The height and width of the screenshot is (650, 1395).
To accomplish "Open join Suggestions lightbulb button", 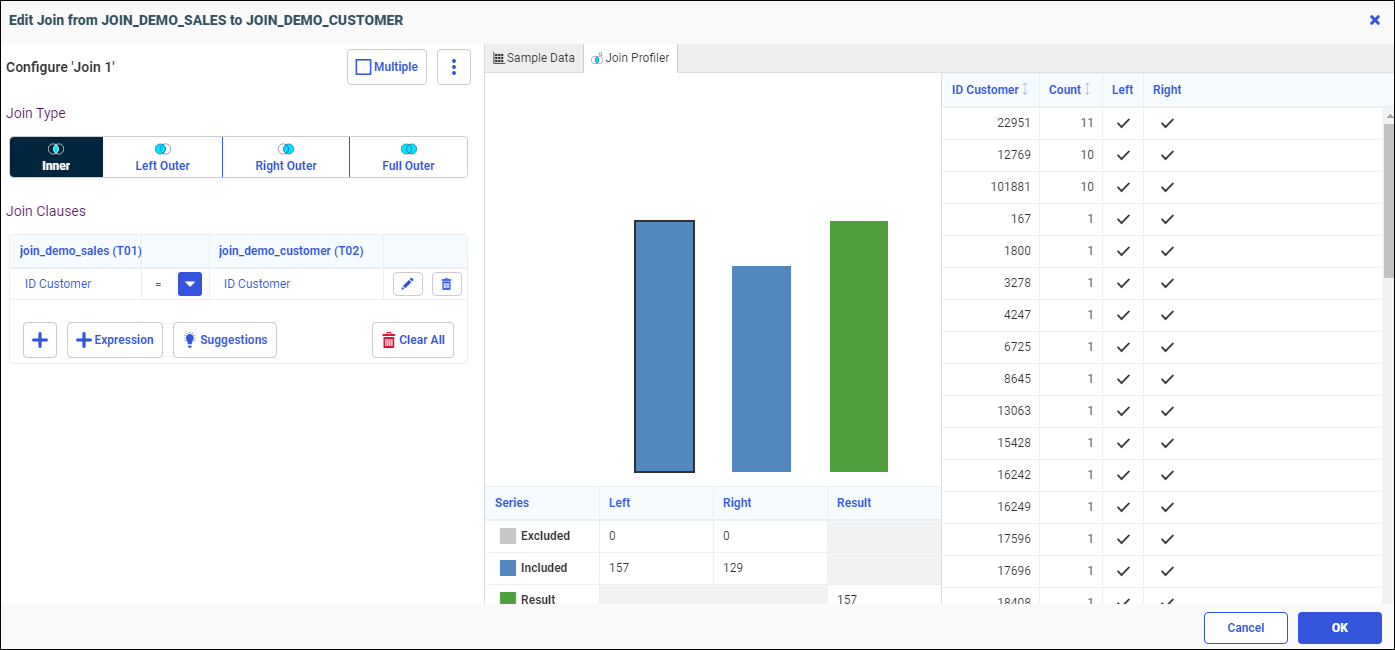I will (225, 340).
